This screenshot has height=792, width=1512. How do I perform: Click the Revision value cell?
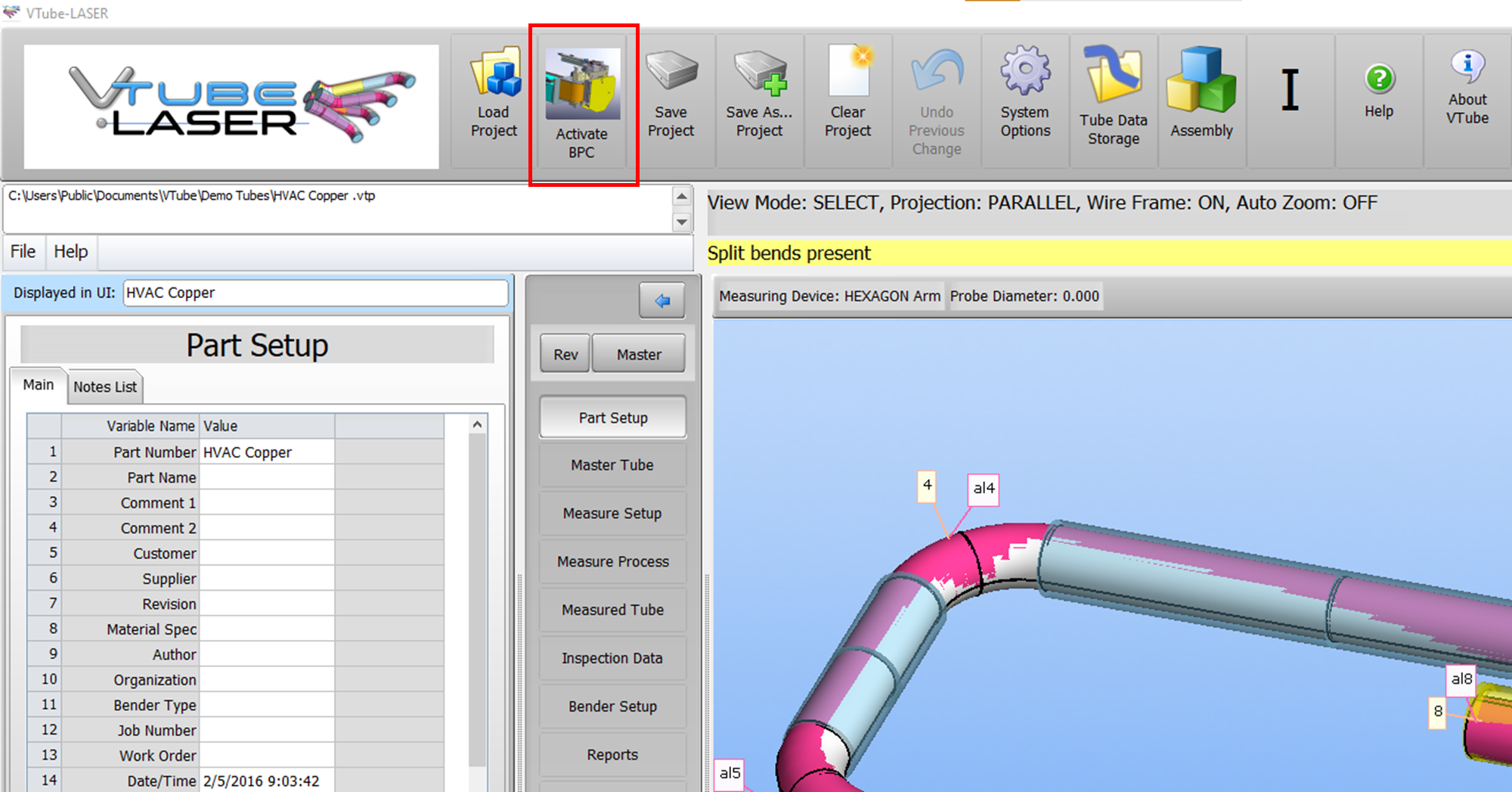pos(267,604)
